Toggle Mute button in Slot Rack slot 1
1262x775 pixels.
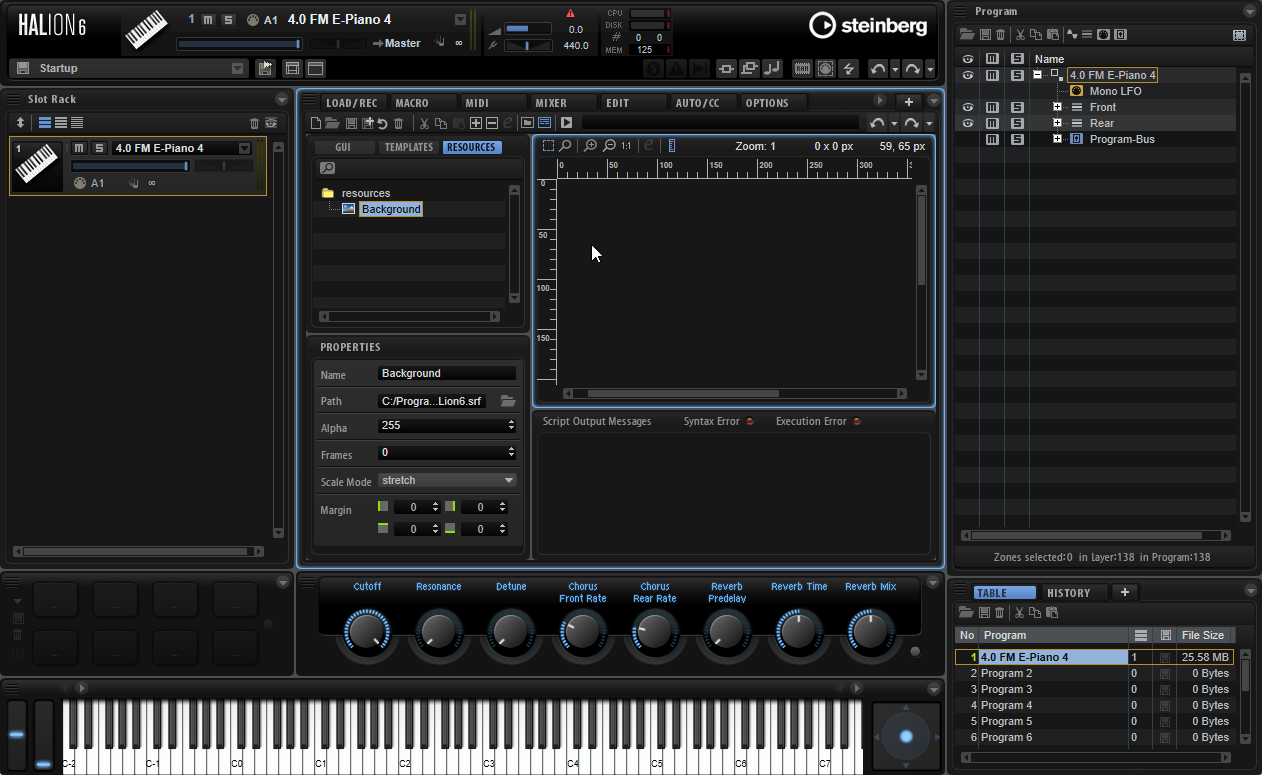click(79, 148)
